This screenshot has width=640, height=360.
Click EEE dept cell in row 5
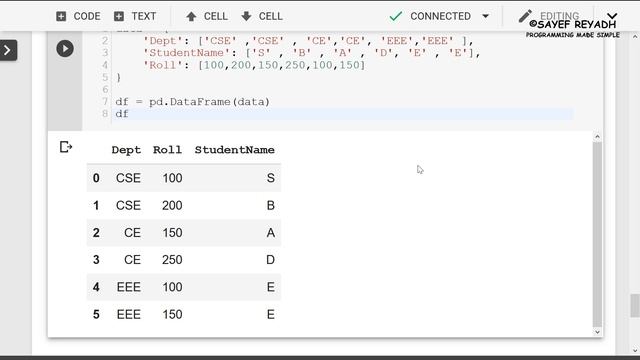129,314
